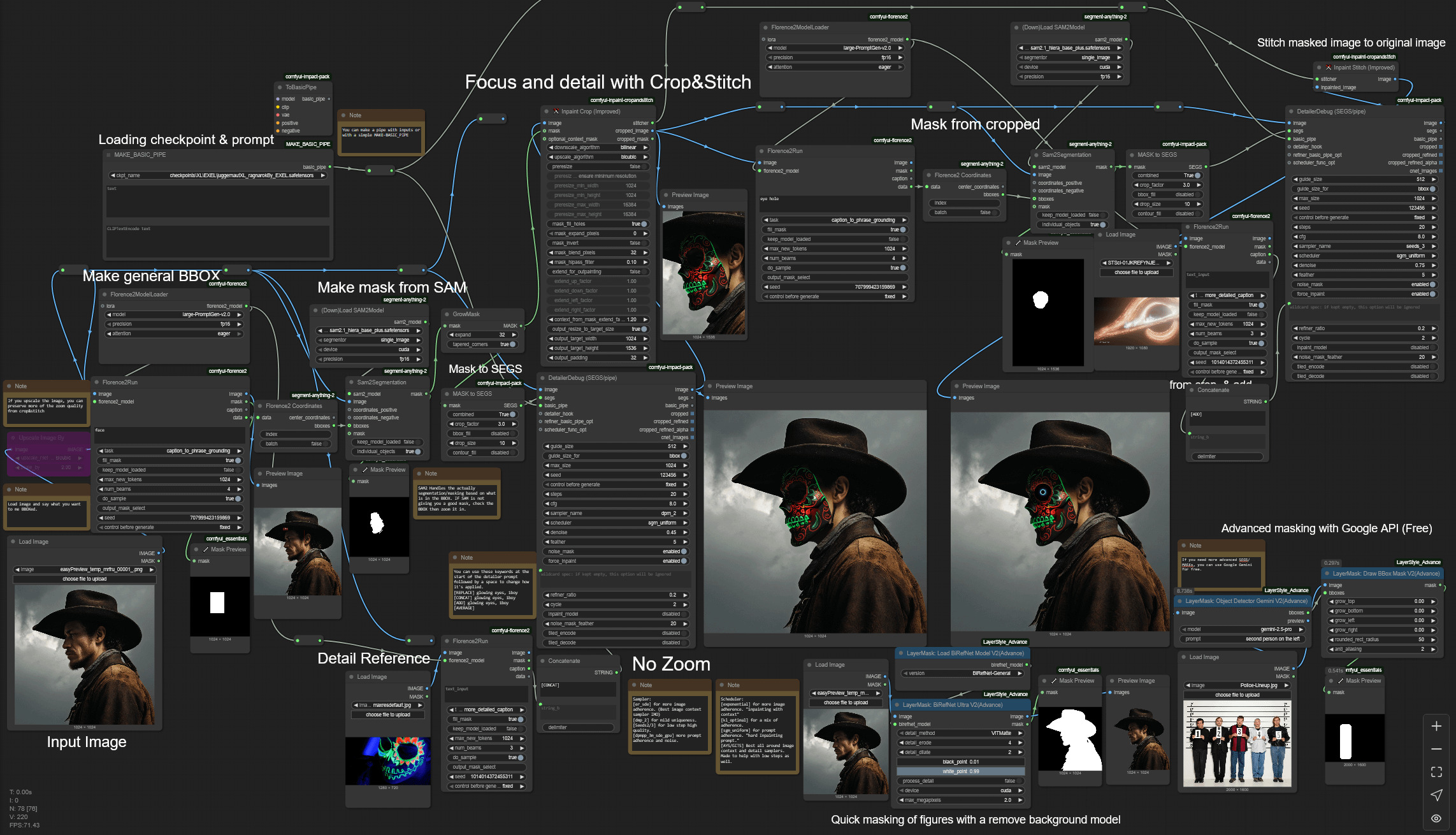The image size is (1456, 835).
Task: Collapse the ToBasicPipe node via its dot
Action: [x=280, y=87]
